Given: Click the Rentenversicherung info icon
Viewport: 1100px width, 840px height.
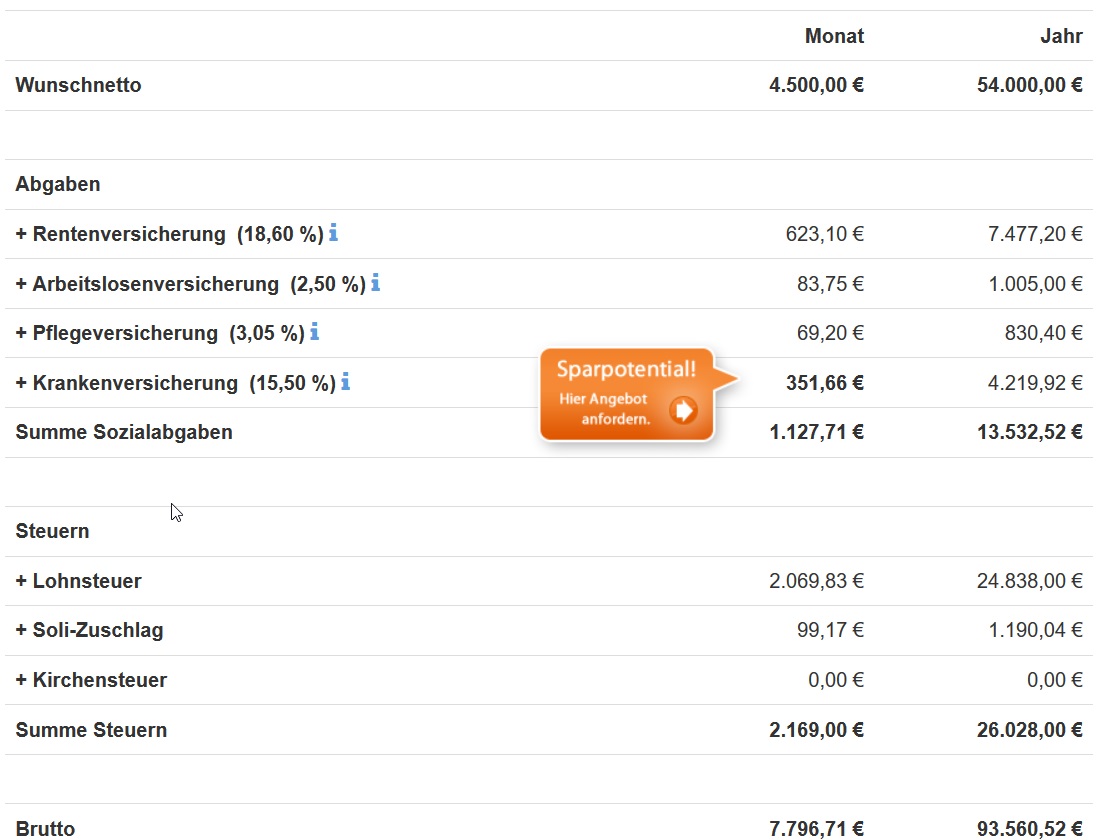Looking at the screenshot, I should pyautogui.click(x=334, y=232).
